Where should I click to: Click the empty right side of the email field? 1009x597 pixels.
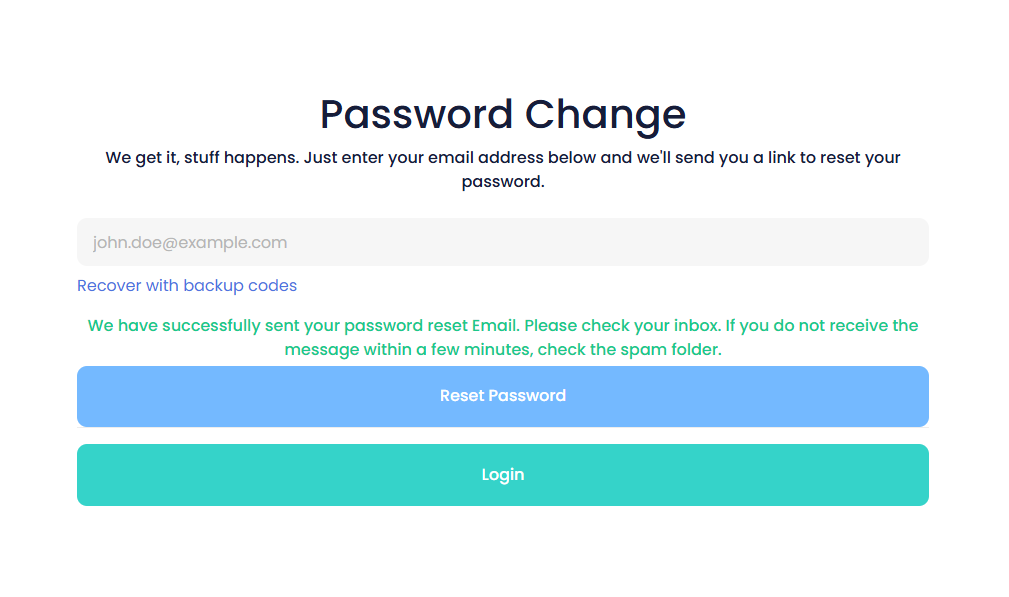click(x=800, y=242)
